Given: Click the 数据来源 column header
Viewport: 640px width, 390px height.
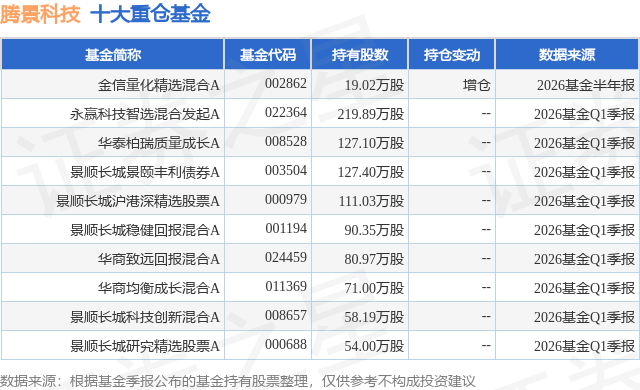Looking at the screenshot, I should pos(567,55).
